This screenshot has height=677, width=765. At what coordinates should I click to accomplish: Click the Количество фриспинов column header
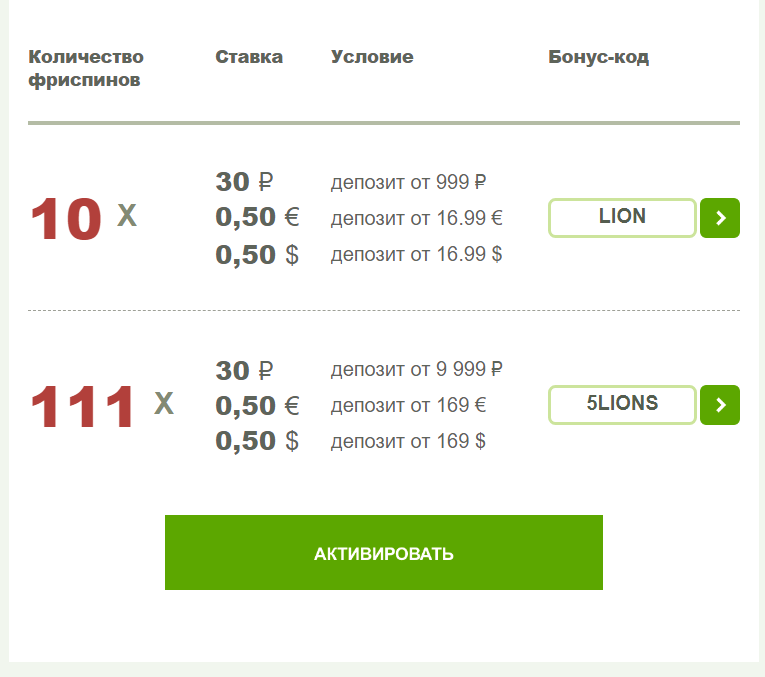point(86,68)
